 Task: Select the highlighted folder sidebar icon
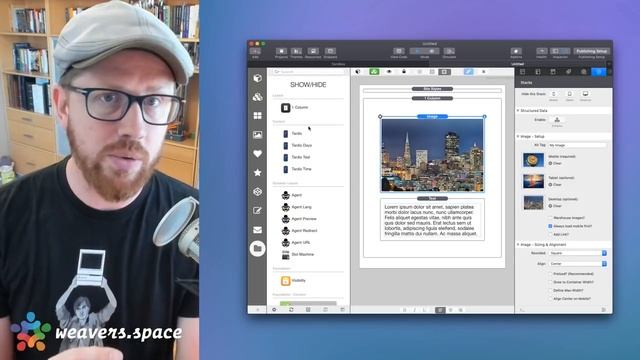click(x=257, y=248)
